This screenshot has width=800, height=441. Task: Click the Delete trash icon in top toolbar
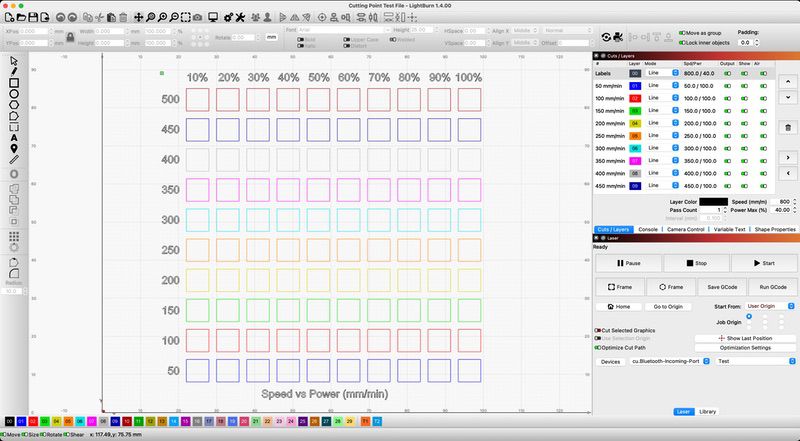[123, 18]
